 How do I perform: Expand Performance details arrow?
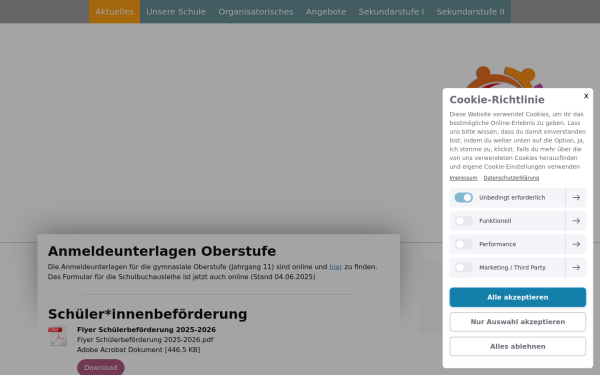click(576, 244)
